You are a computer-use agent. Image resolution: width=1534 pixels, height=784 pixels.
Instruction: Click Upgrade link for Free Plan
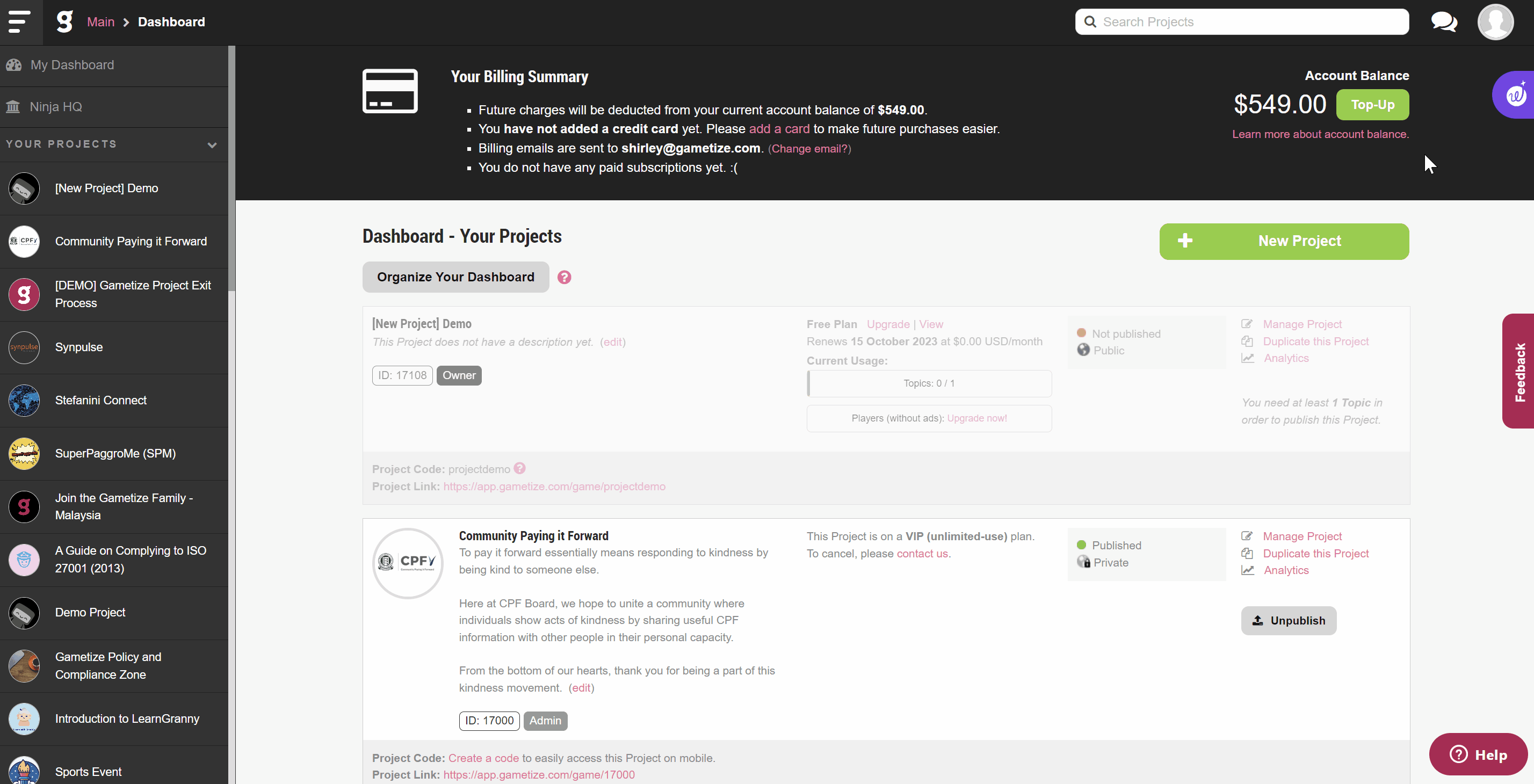pyautogui.click(x=888, y=324)
